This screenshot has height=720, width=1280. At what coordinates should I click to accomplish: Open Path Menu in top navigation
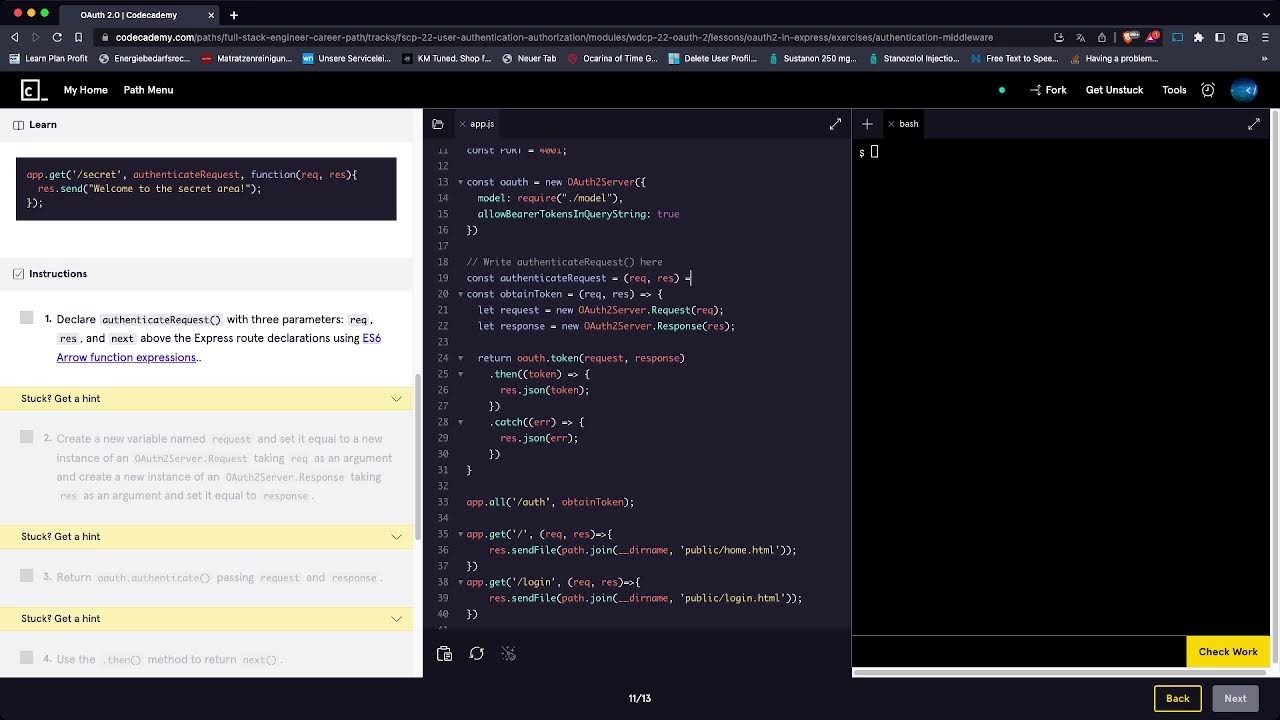pyautogui.click(x=148, y=90)
